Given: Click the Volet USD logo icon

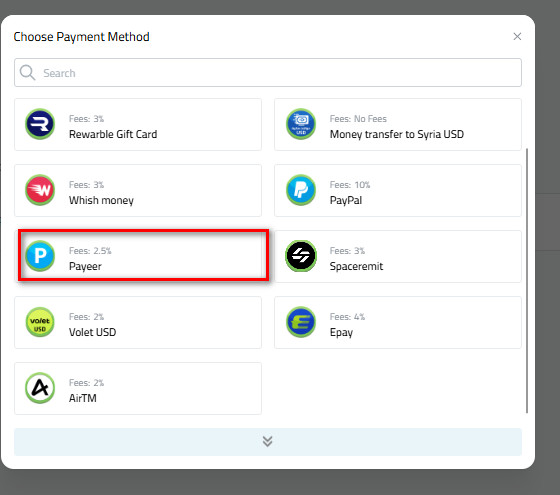Looking at the screenshot, I should 40,322.
